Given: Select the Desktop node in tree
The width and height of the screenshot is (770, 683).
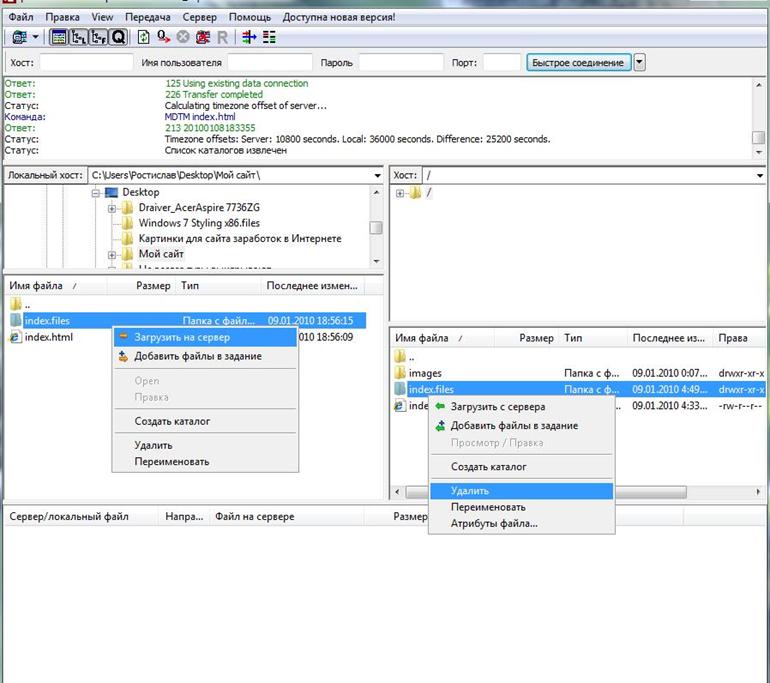Looking at the screenshot, I should coord(140,192).
